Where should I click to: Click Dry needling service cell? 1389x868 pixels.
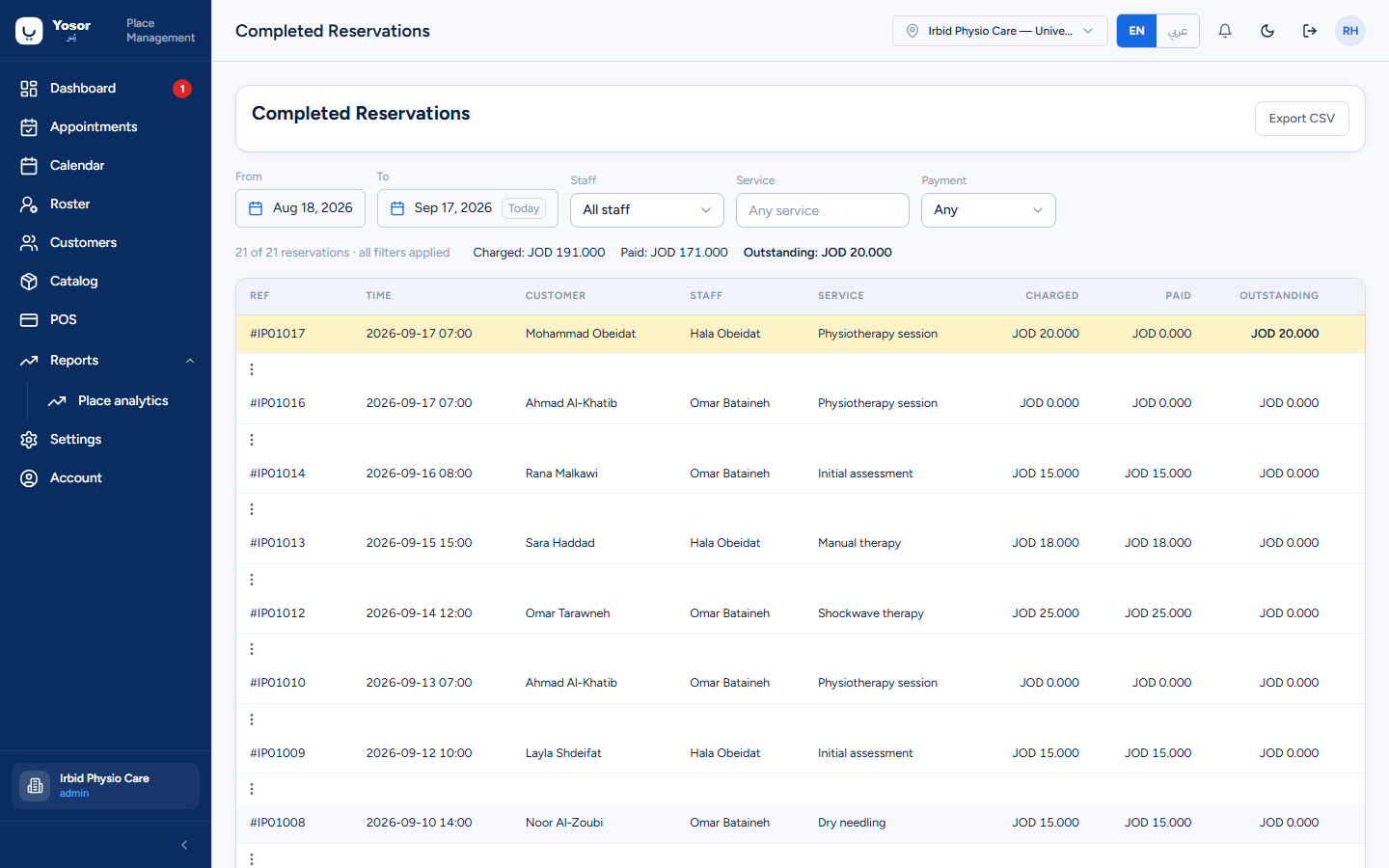(x=852, y=823)
